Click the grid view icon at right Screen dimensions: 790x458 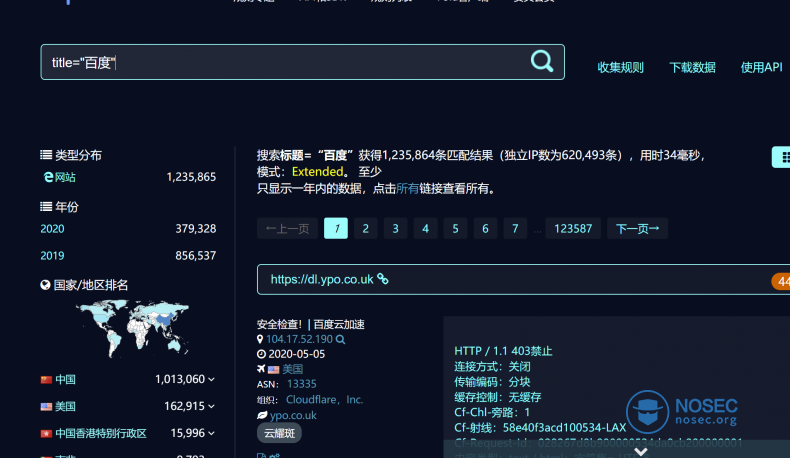[x=784, y=157]
